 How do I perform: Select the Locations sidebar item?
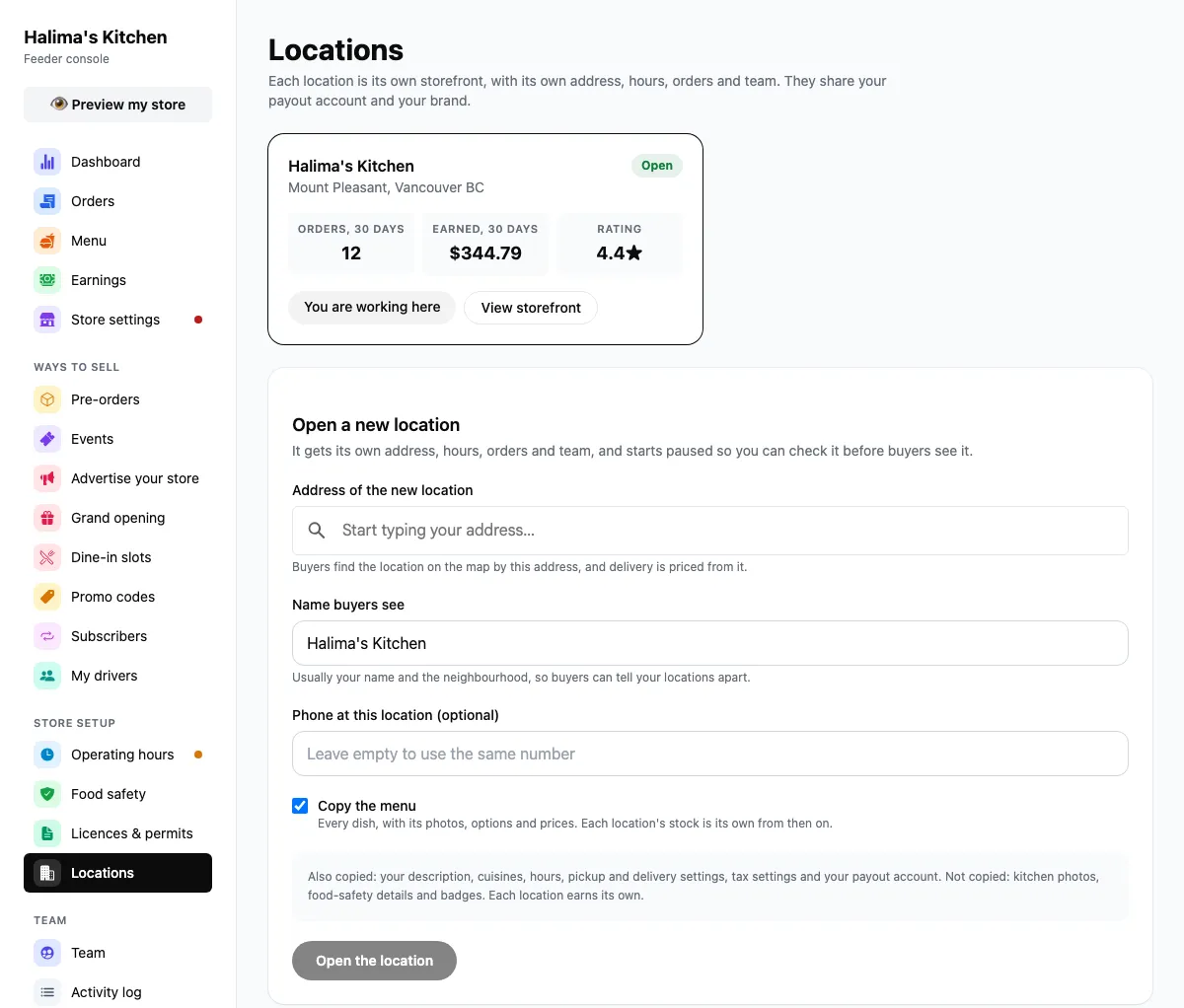tap(117, 873)
